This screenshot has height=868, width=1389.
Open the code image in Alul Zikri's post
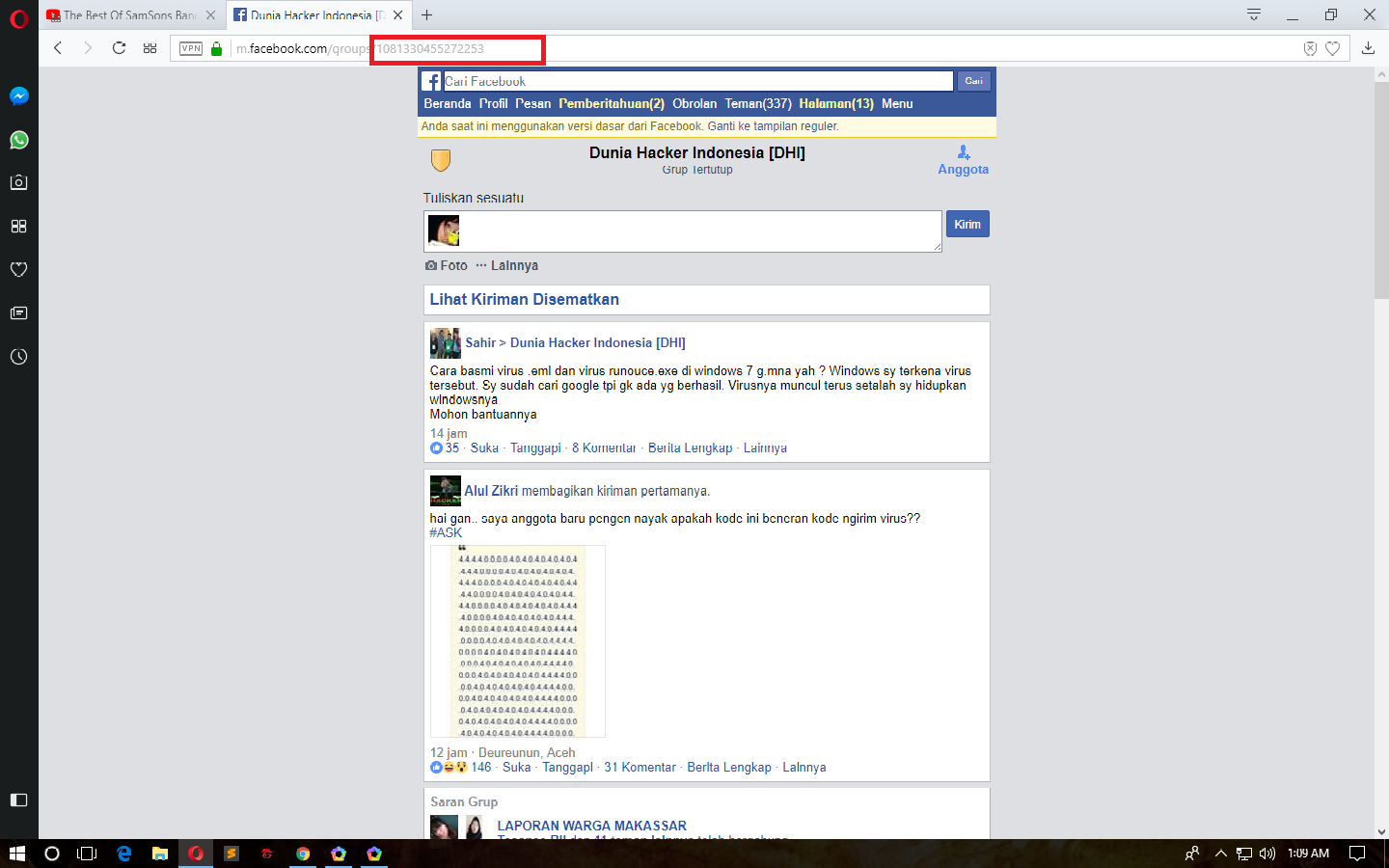tap(518, 641)
